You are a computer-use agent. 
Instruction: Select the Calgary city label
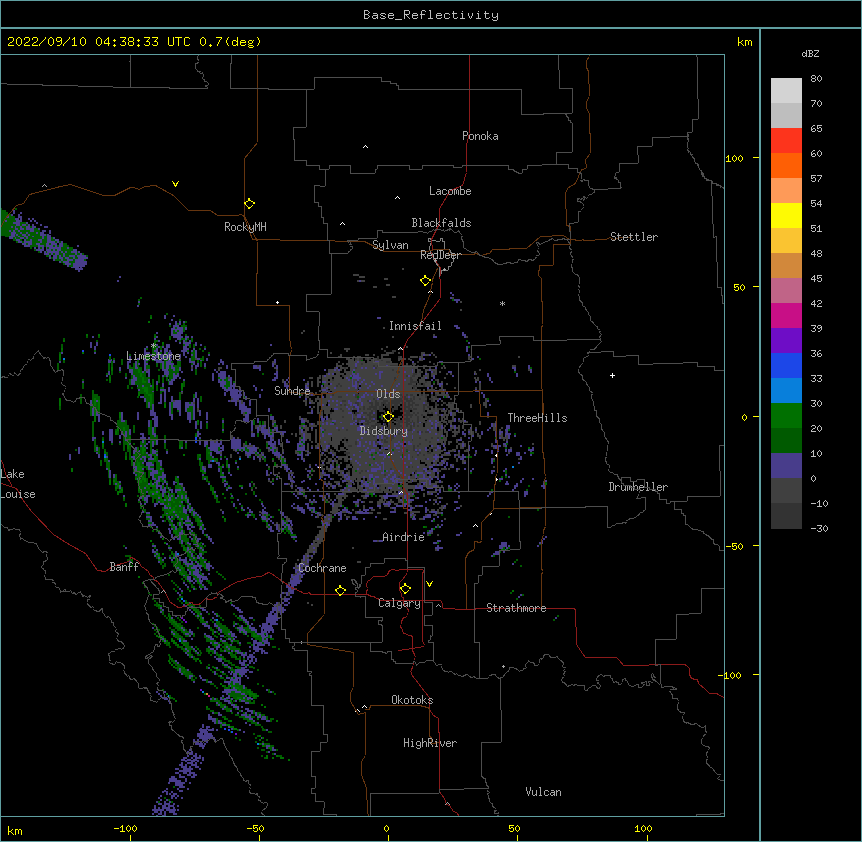tap(399, 603)
